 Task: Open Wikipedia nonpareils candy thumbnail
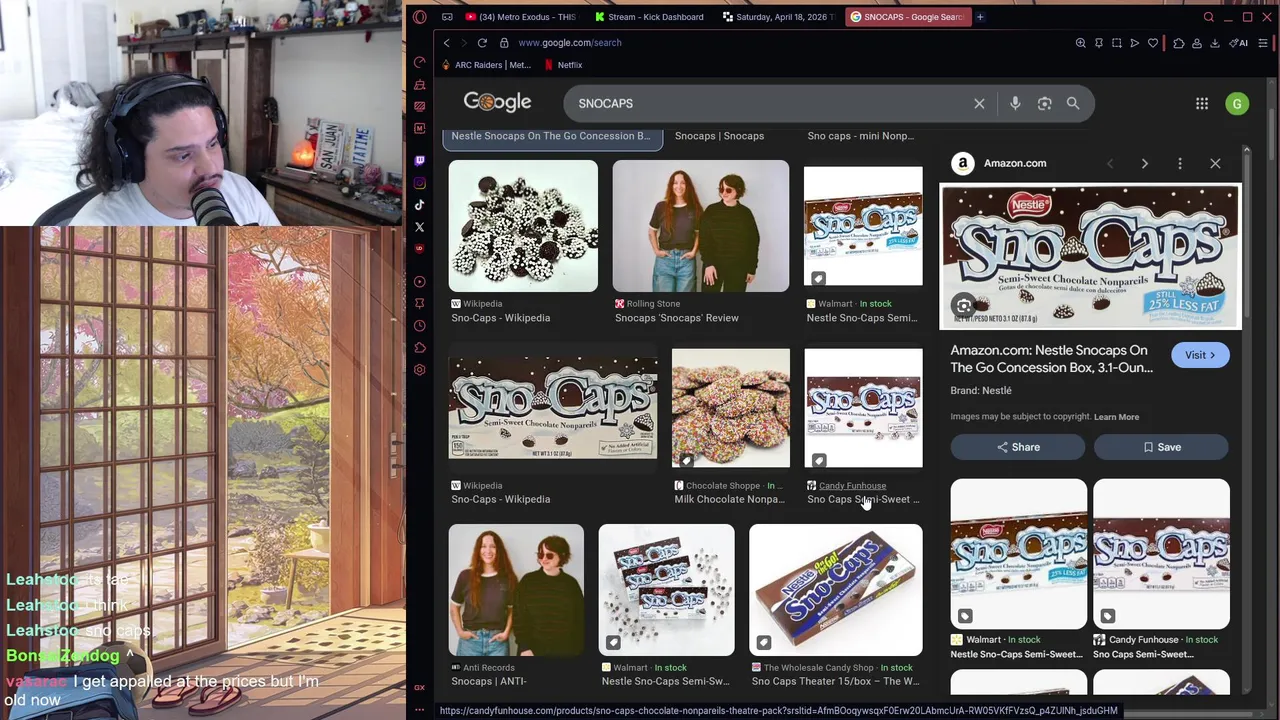523,226
